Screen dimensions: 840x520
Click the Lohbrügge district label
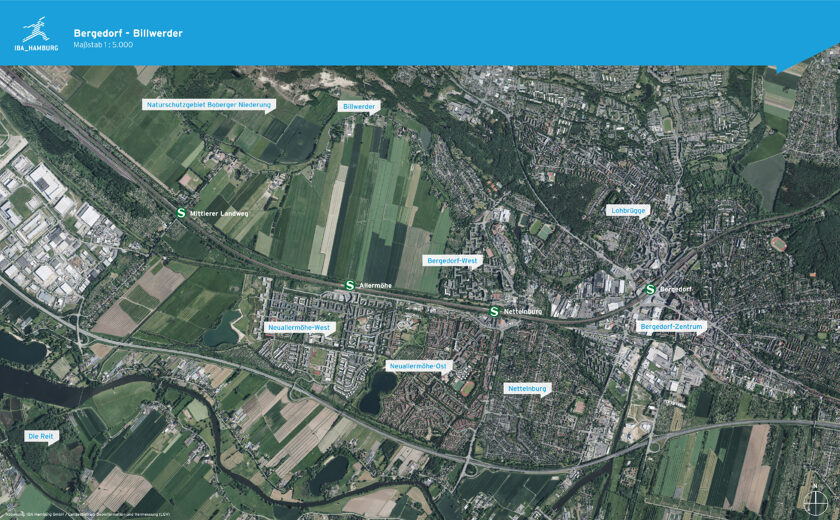point(628,211)
